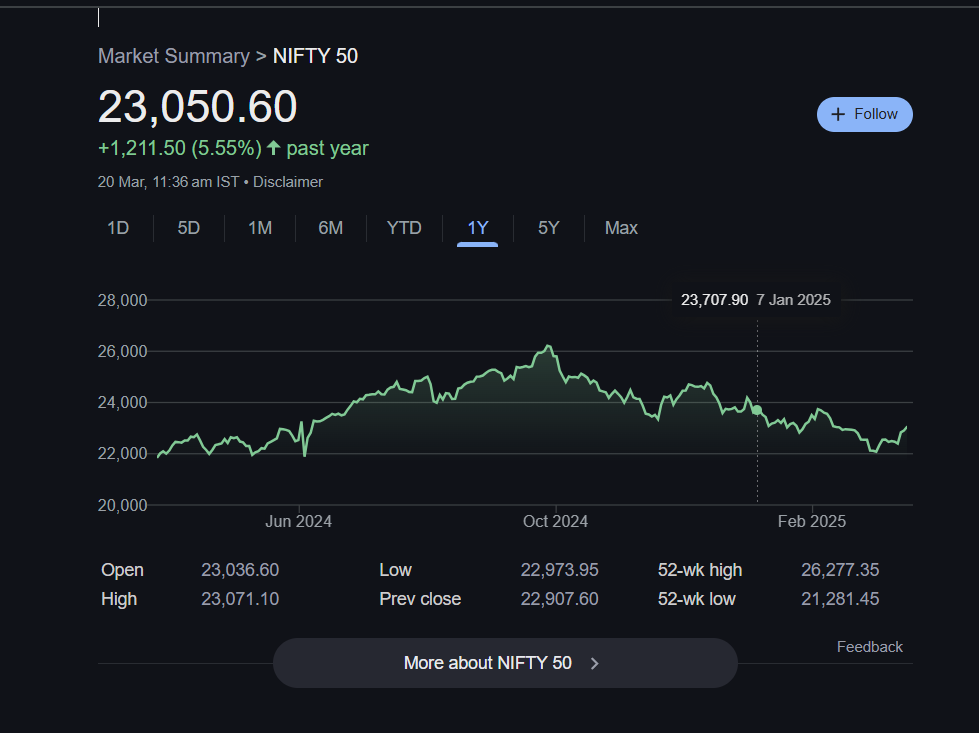This screenshot has width=979, height=733.
Task: Open the Market Summary breadcrumb link
Action: 173,56
